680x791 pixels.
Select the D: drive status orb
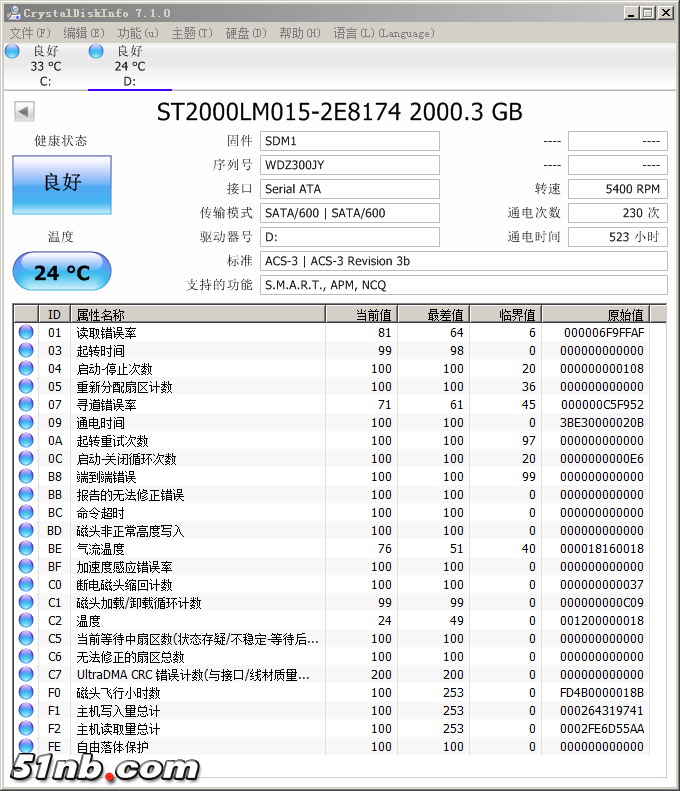(x=96, y=52)
